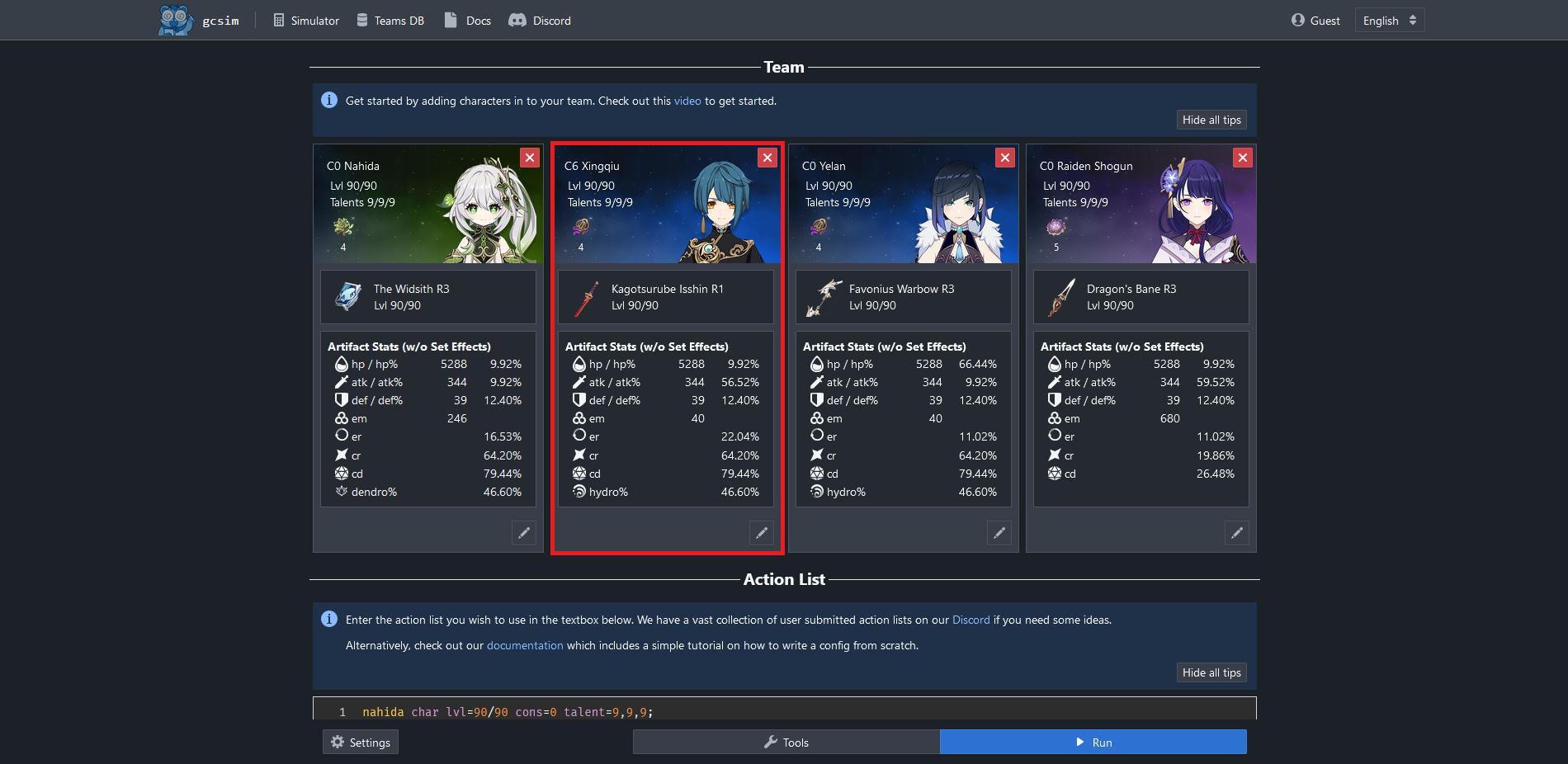Open Settings with the gear icon
Screen dimensions: 1568x764
click(x=361, y=742)
